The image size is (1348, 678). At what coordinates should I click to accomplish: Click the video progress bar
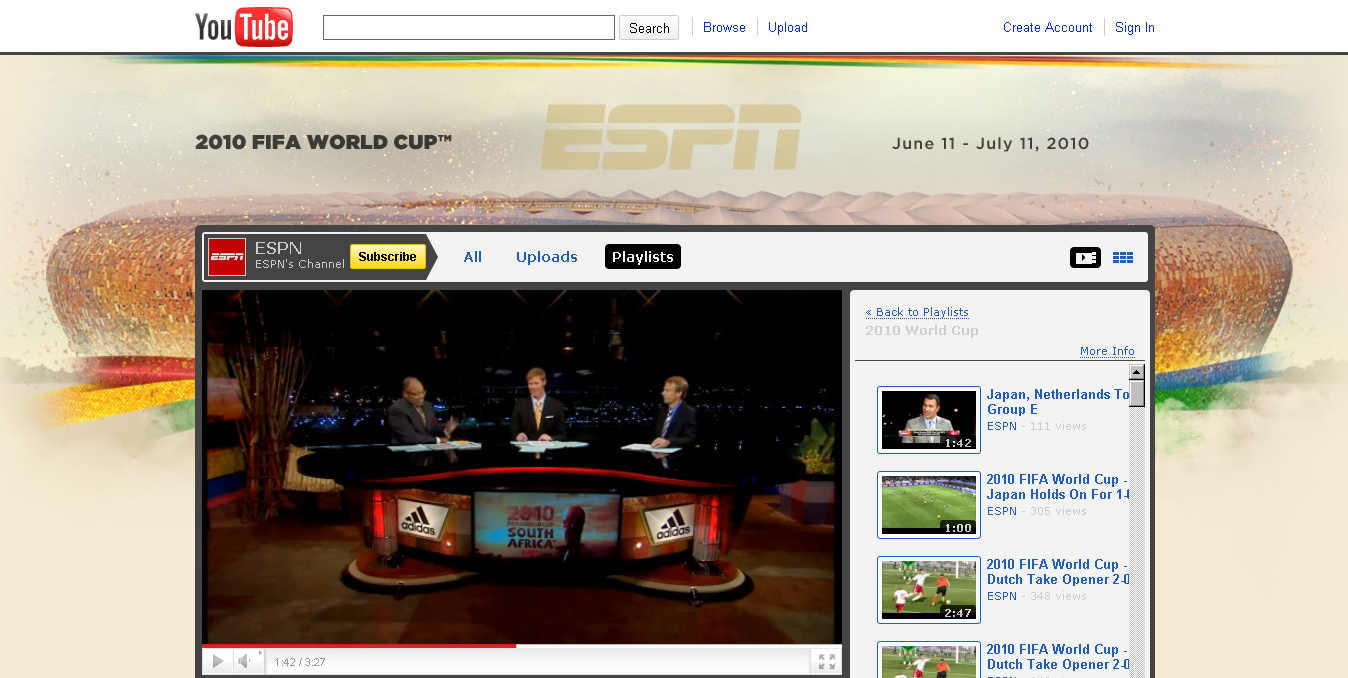(x=522, y=646)
